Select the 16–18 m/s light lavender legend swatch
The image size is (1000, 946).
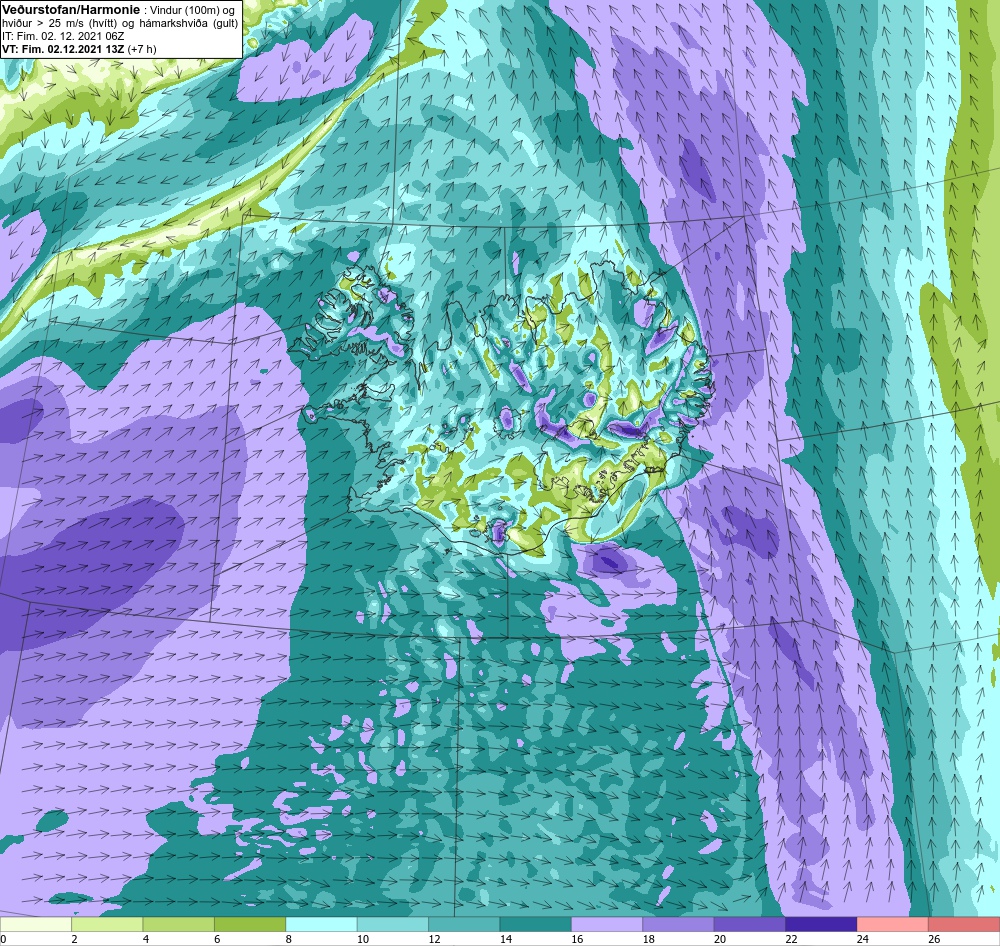(x=607, y=924)
